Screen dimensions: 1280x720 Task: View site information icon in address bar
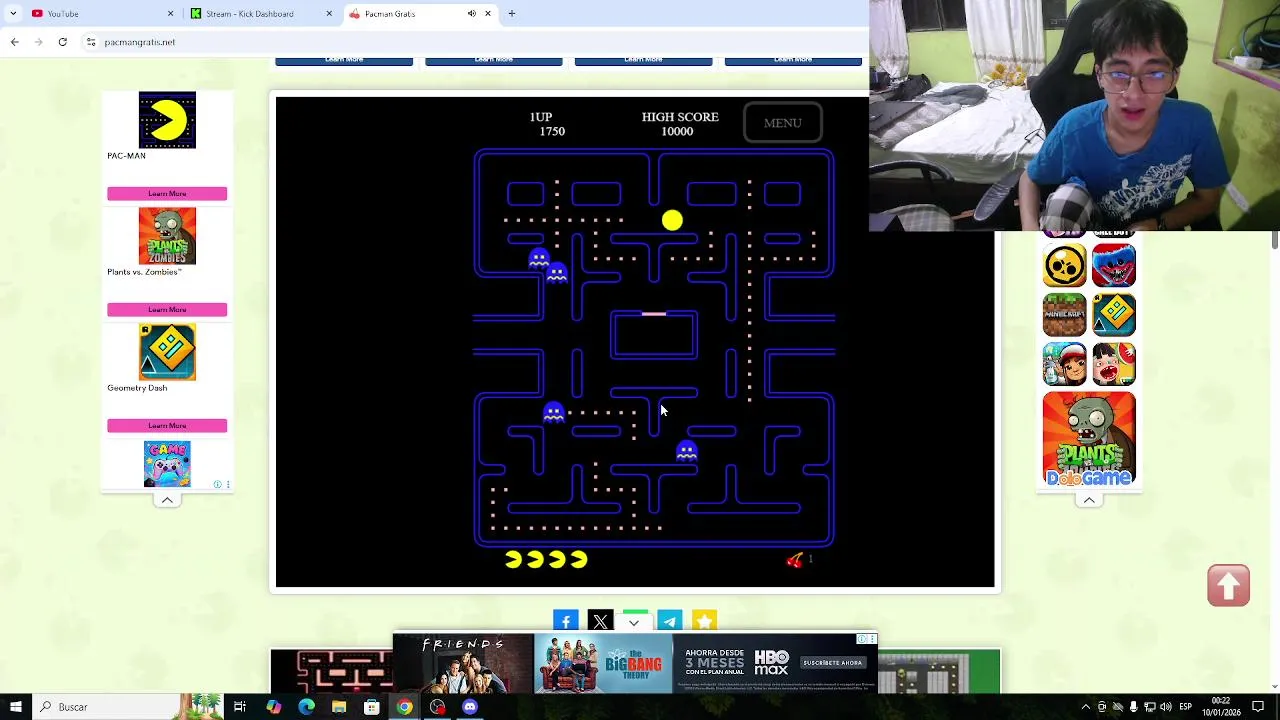(x=91, y=42)
